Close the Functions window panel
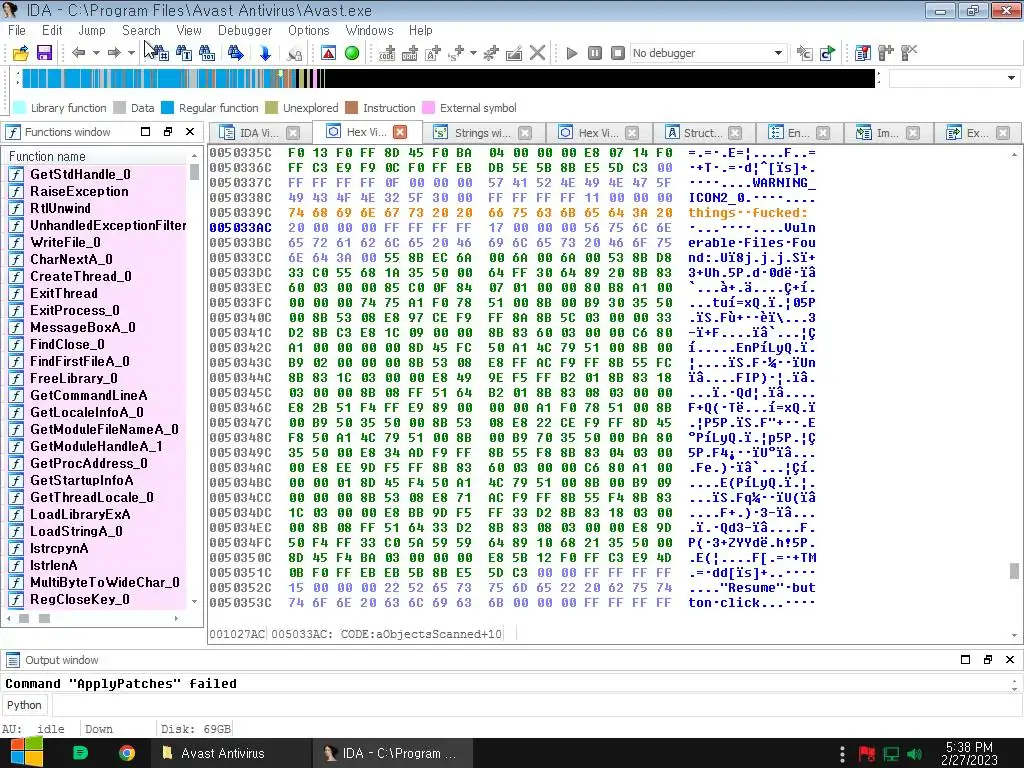 190,132
